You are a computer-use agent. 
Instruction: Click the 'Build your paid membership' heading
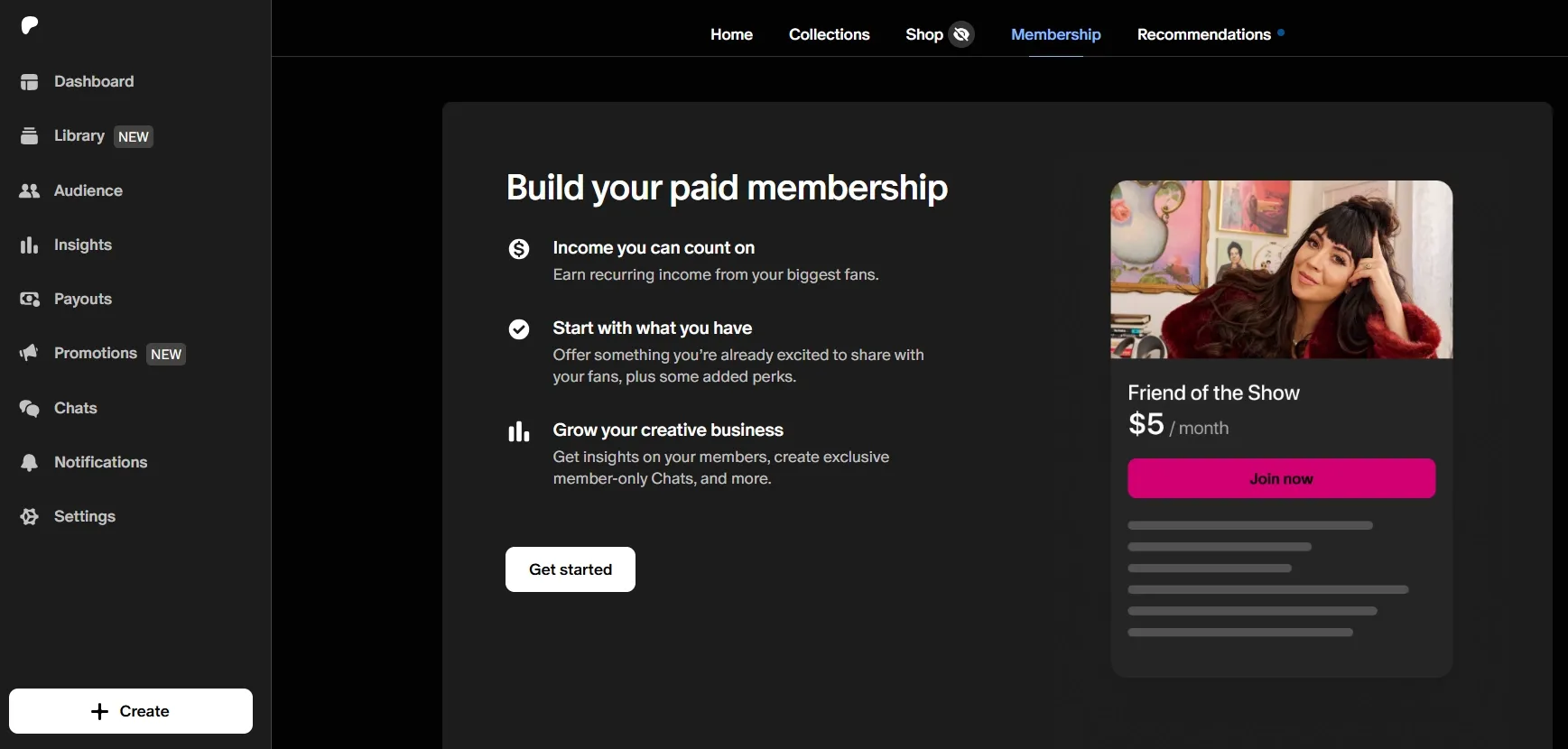727,188
